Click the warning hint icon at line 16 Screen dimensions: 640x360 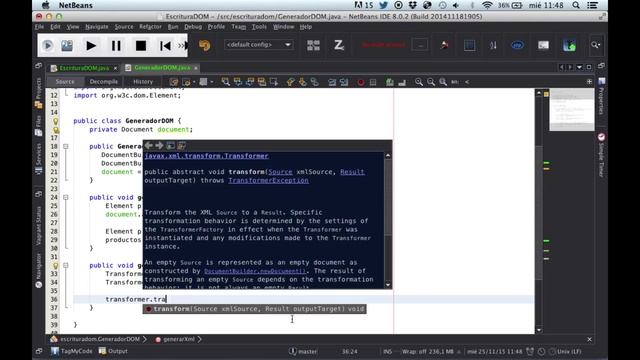click(55, 130)
